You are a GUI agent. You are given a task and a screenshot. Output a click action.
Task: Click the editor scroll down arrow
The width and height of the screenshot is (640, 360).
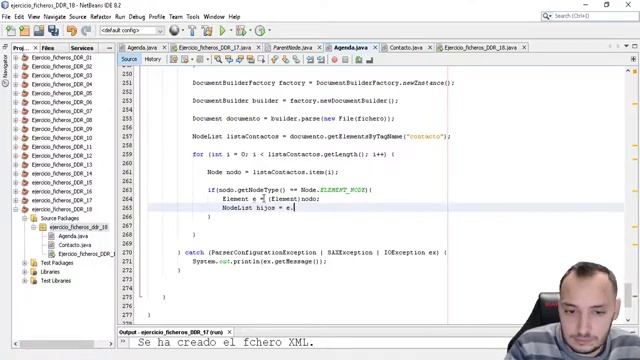click(628, 320)
